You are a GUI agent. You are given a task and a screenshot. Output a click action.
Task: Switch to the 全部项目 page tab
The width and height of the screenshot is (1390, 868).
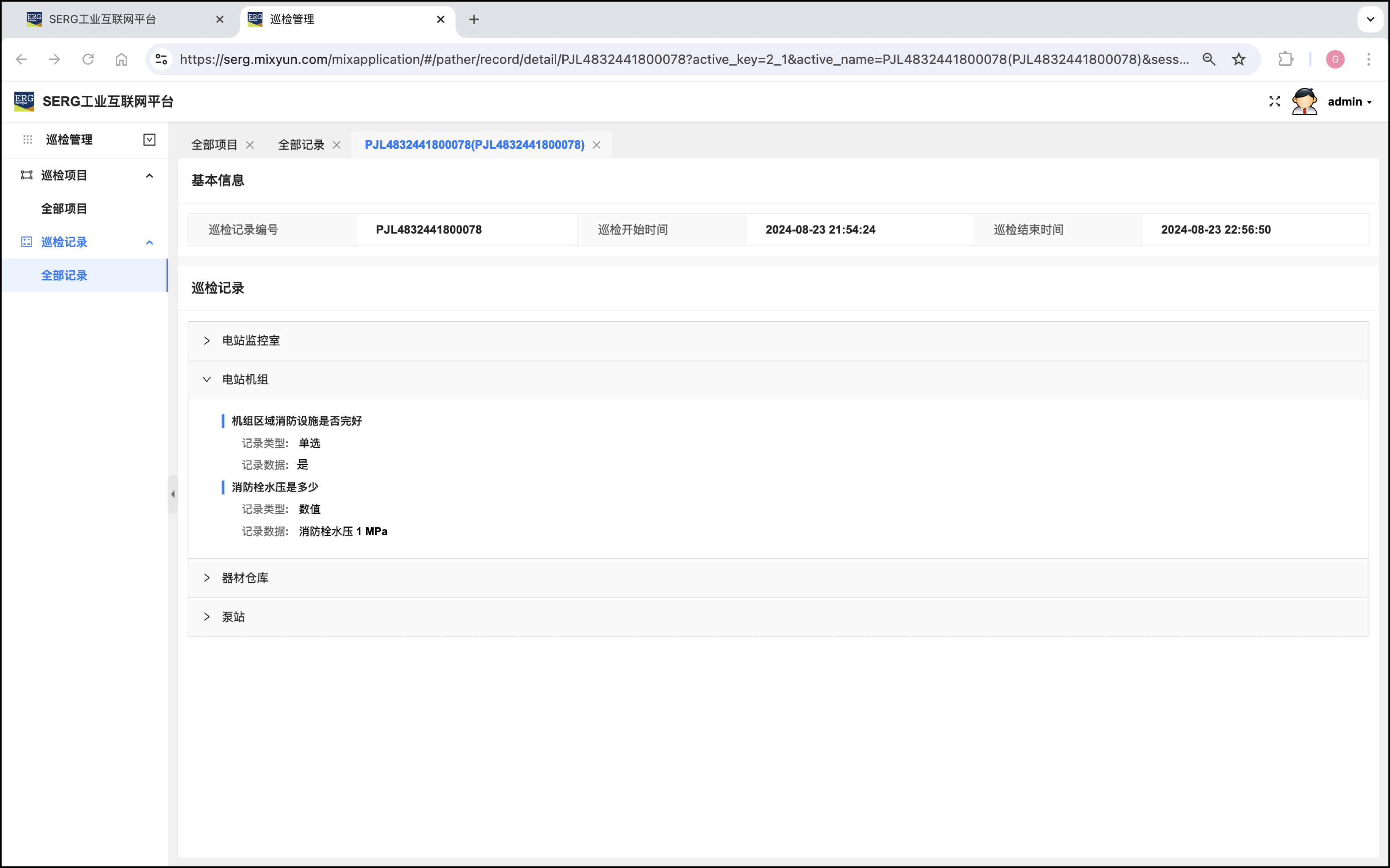tap(213, 145)
